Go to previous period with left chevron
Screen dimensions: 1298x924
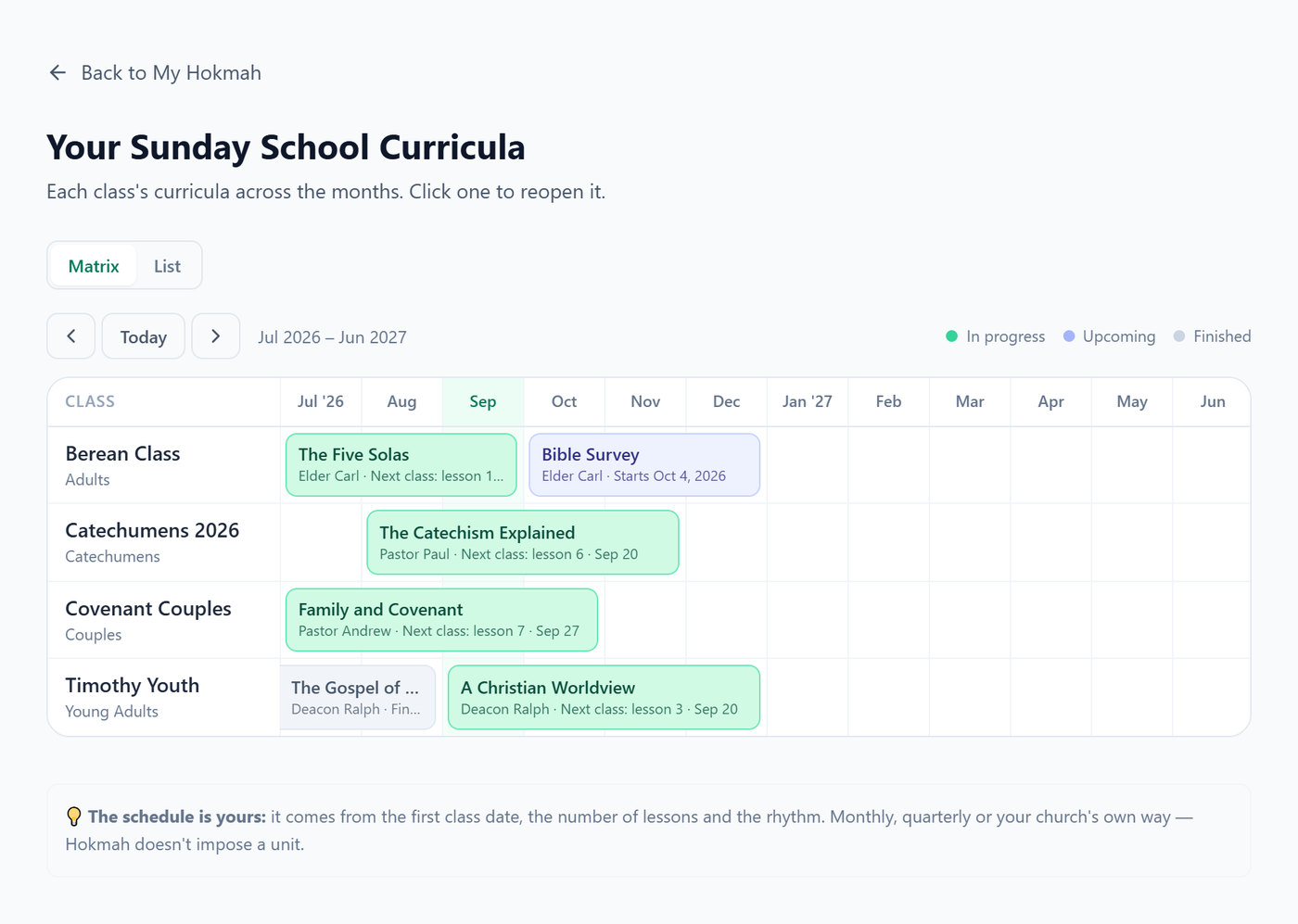[x=71, y=336]
